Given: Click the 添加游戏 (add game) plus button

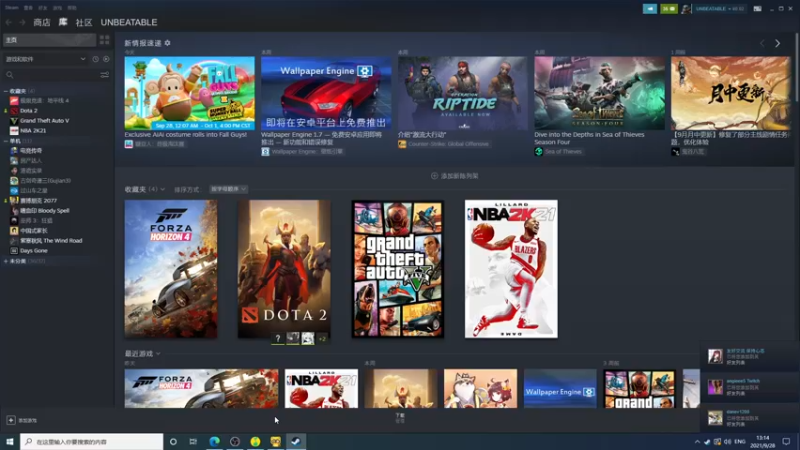Looking at the screenshot, I should pos(11,420).
